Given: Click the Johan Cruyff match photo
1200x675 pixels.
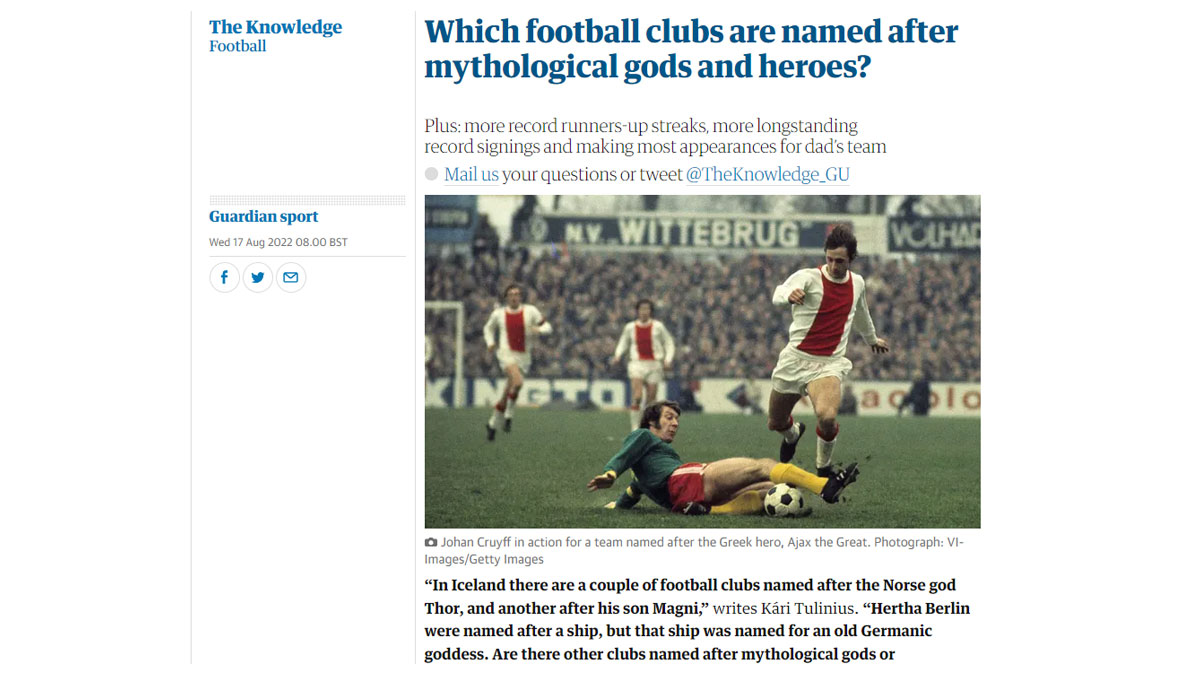Looking at the screenshot, I should (x=702, y=361).
